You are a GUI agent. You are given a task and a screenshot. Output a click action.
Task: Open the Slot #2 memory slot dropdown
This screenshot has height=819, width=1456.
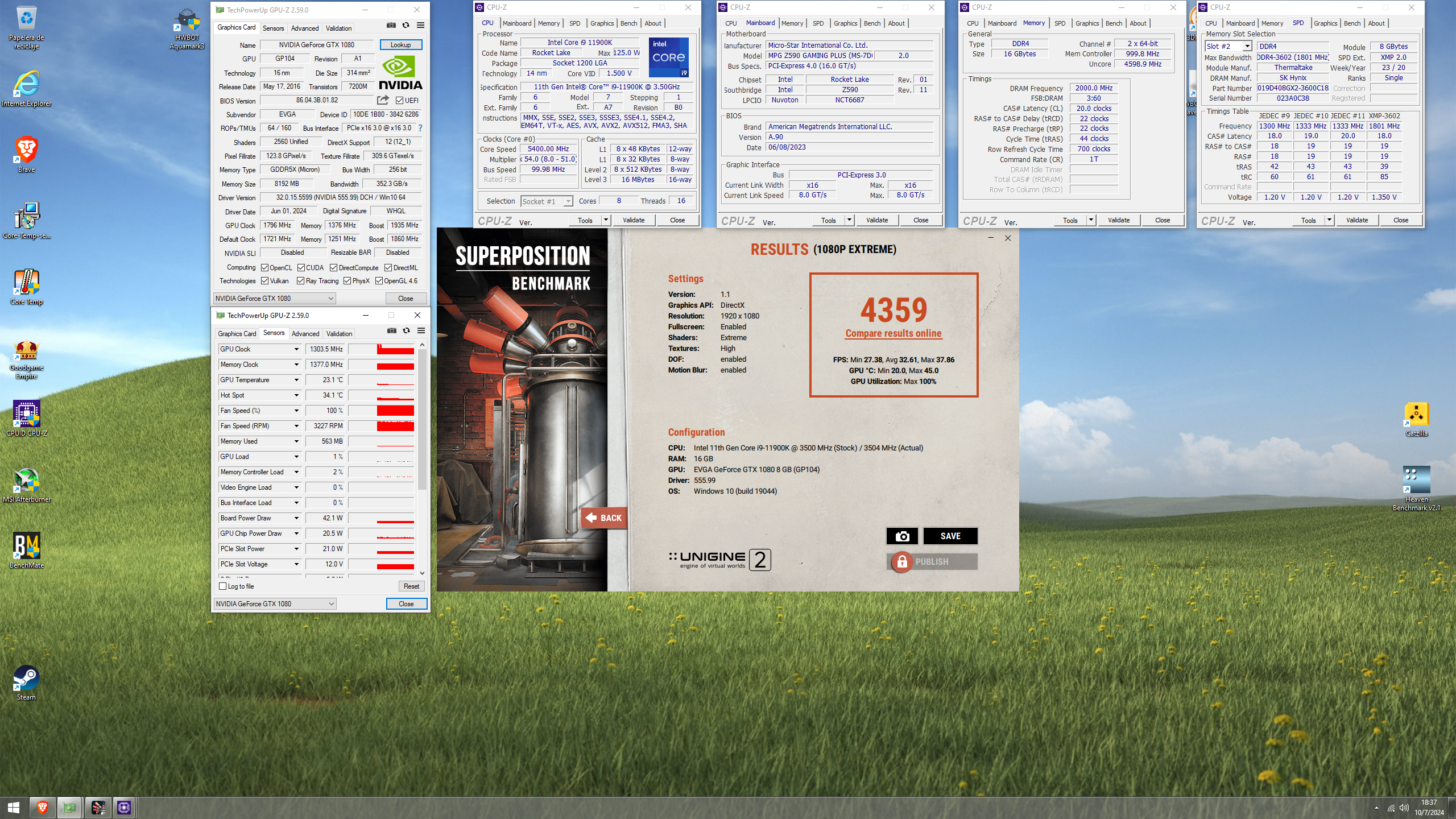(x=1228, y=47)
